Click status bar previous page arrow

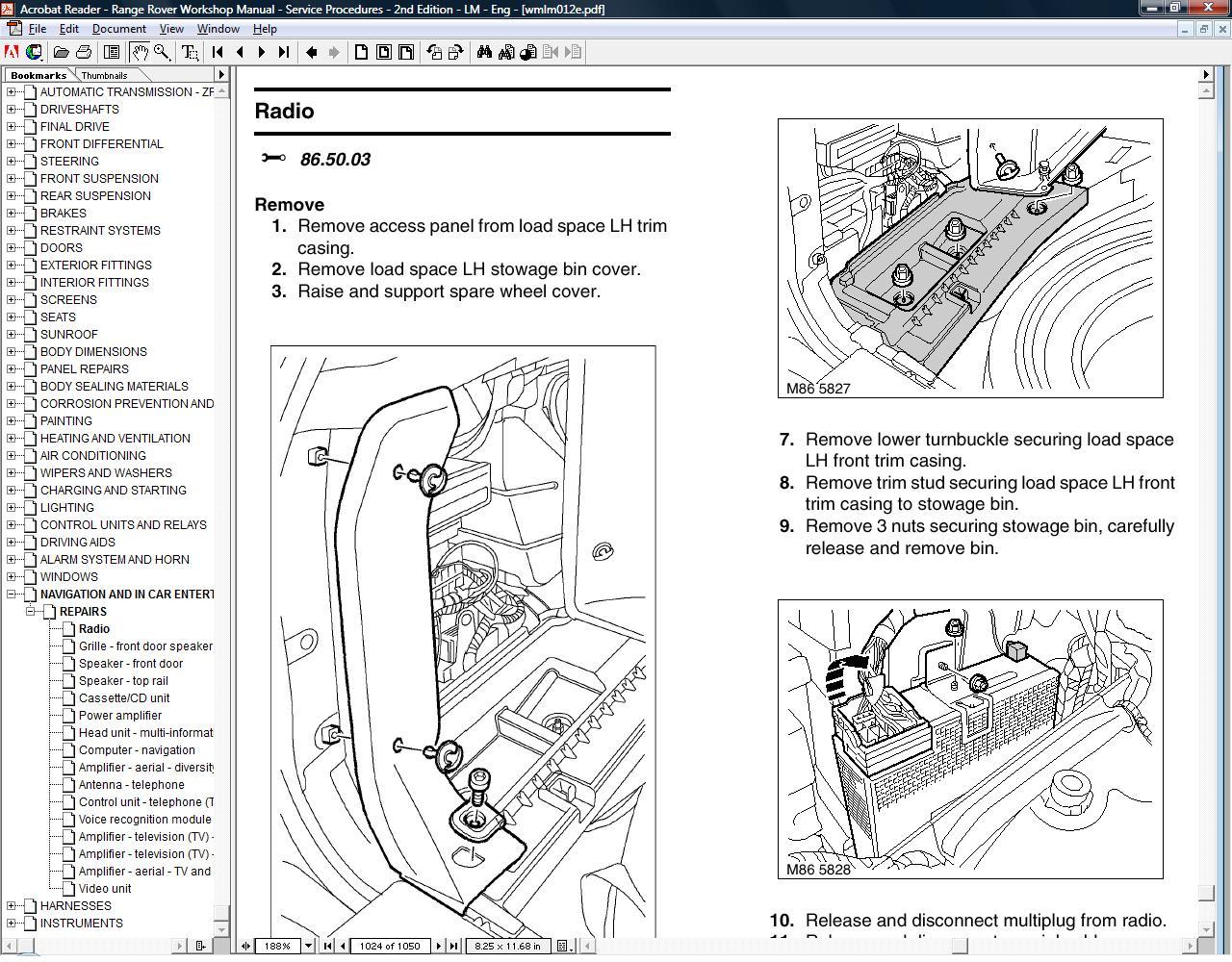[x=342, y=946]
